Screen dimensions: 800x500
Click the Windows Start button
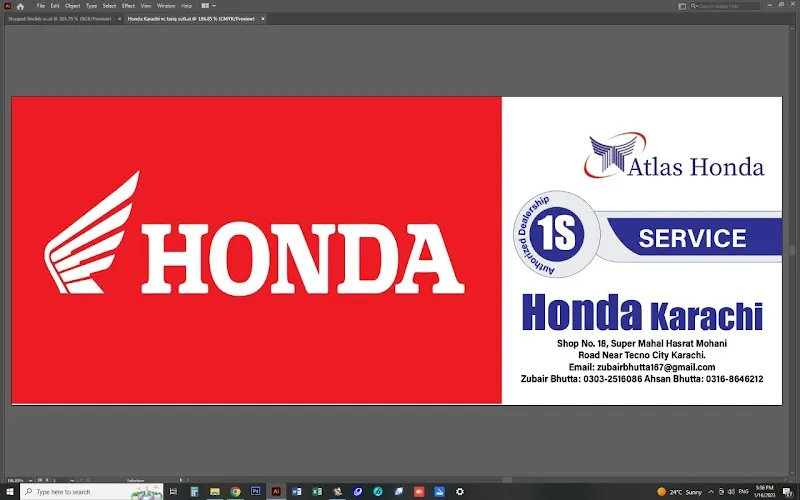[x=9, y=492]
